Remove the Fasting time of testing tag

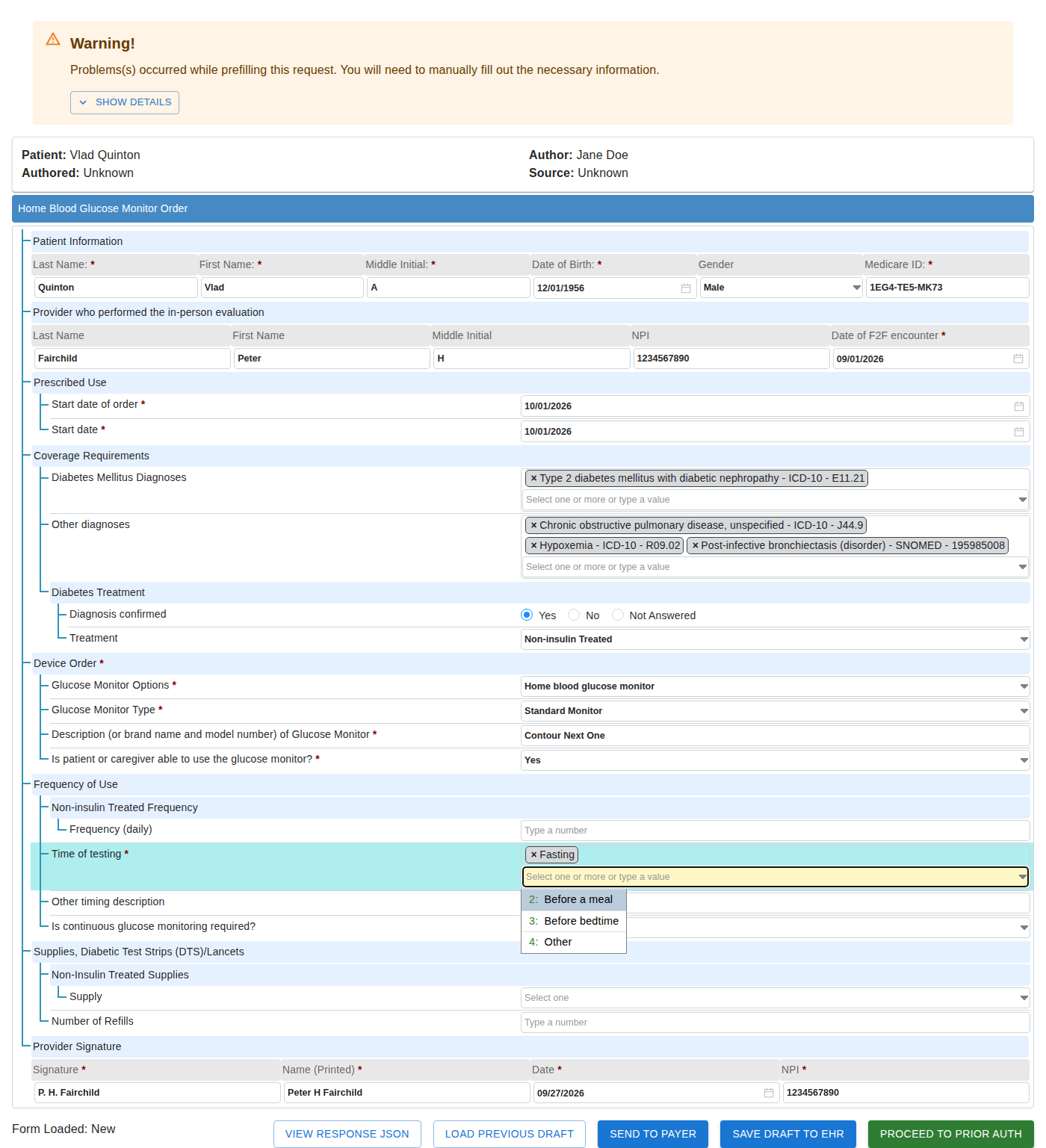point(534,855)
